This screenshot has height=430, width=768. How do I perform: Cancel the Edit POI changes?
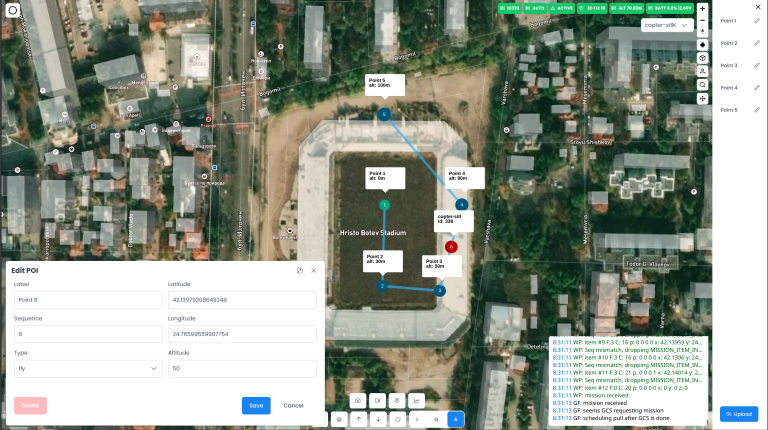pyautogui.click(x=293, y=406)
